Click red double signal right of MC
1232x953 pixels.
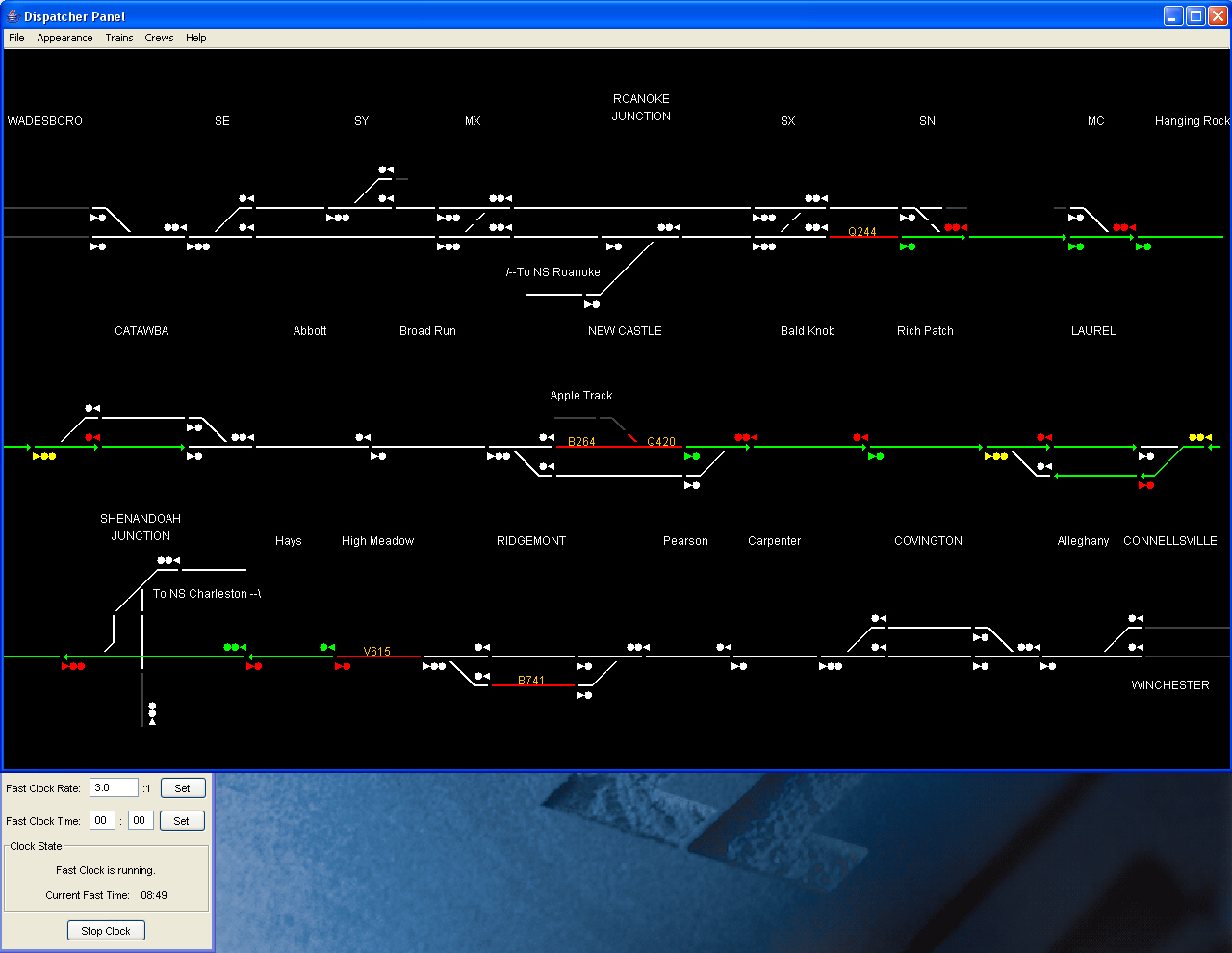pos(1124,227)
